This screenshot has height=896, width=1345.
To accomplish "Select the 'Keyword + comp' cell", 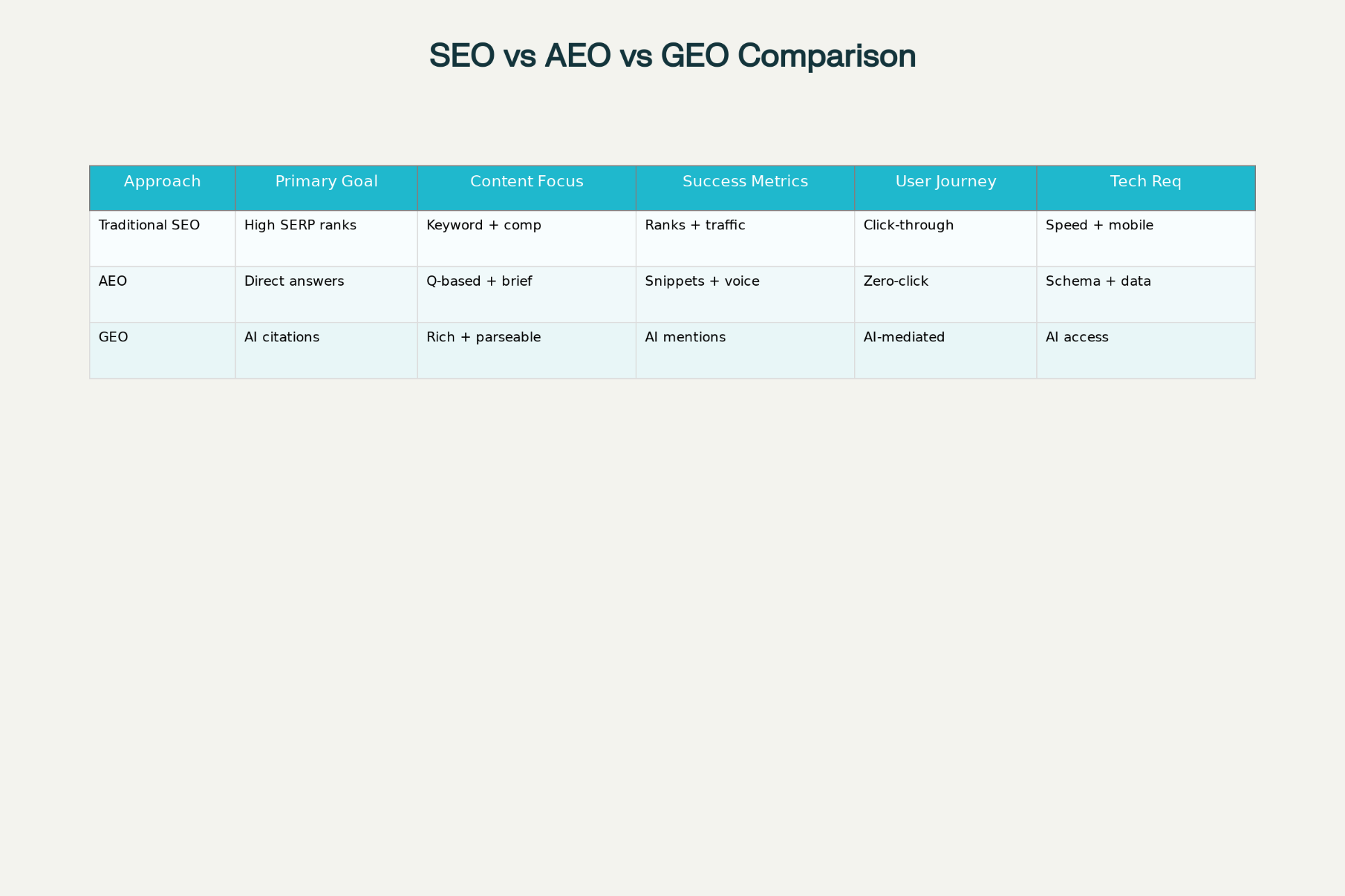I will pyautogui.click(x=484, y=225).
